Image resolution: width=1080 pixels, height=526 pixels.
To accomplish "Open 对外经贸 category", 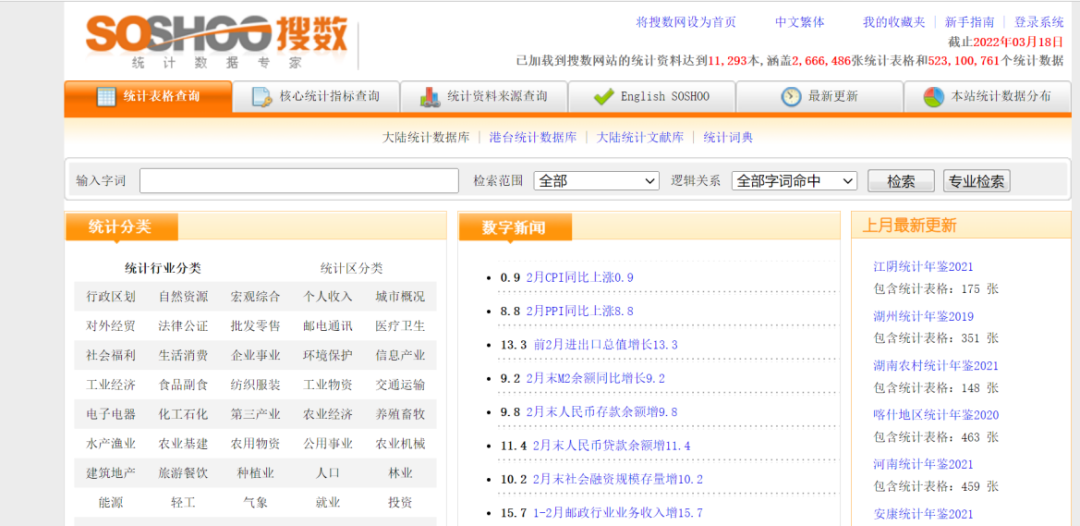I will (x=111, y=326).
